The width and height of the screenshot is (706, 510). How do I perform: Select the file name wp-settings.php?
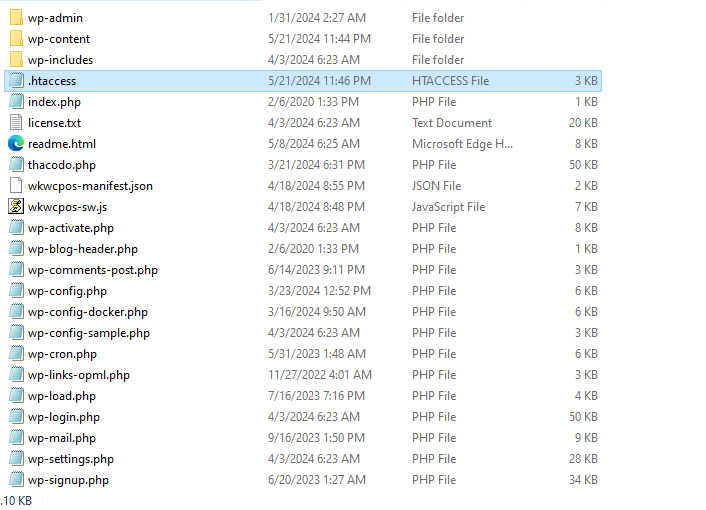tap(71, 459)
